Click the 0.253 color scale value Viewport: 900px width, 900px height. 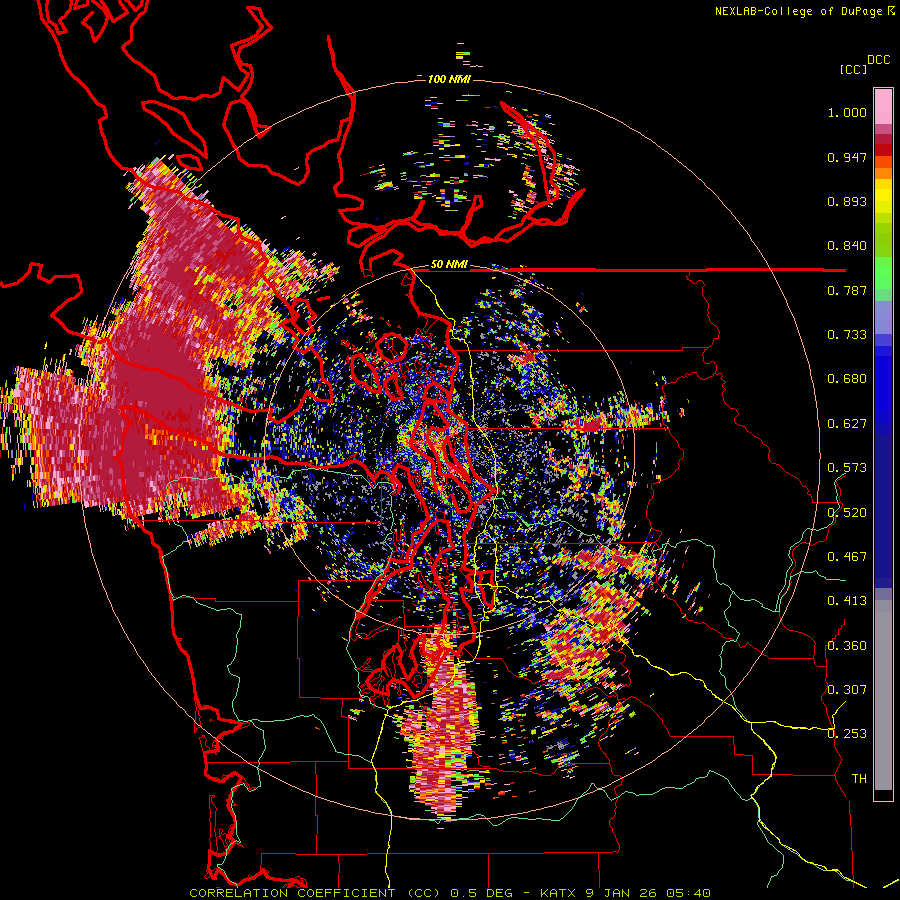pos(847,734)
